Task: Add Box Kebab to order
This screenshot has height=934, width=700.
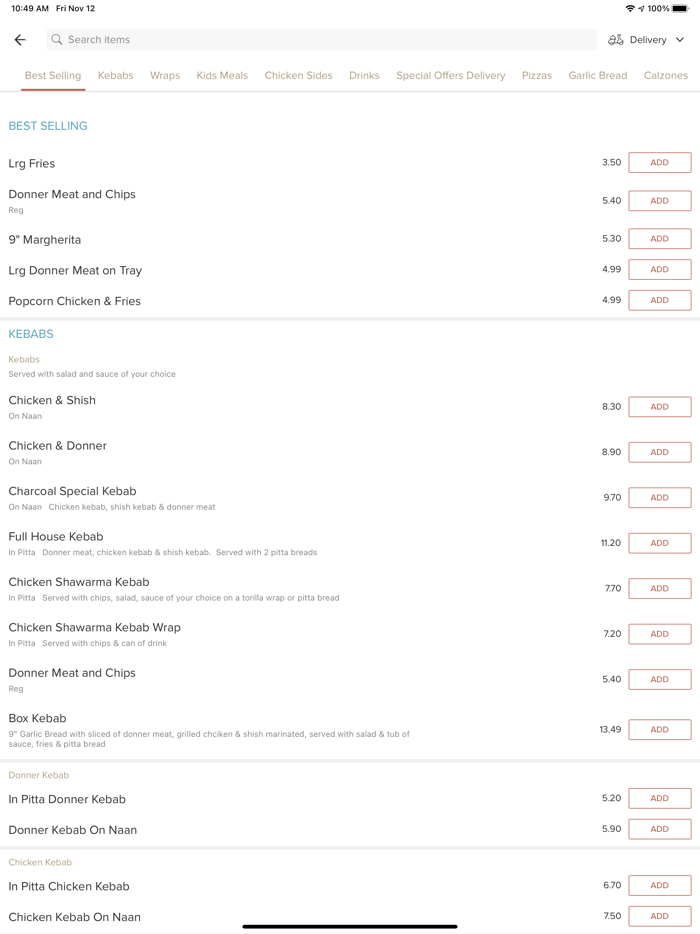Action: coord(659,730)
